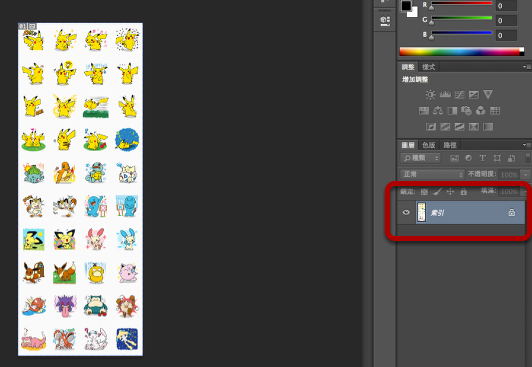This screenshot has width=532, height=367.
Task: Click the B blue slider handle
Action: click(432, 37)
